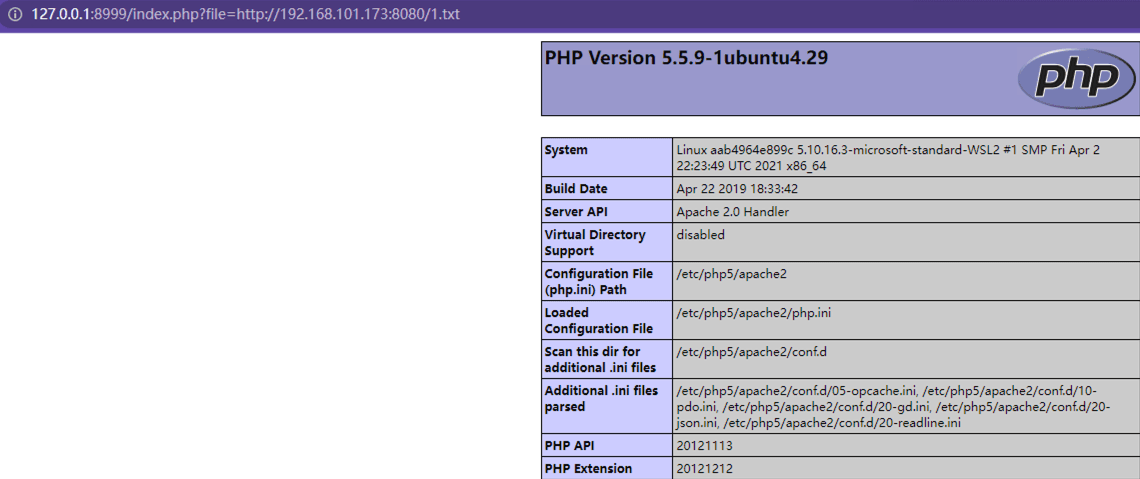Click the 'Virtual Directory Support' label
Viewport: 1140px width, 479px height.
point(595,243)
